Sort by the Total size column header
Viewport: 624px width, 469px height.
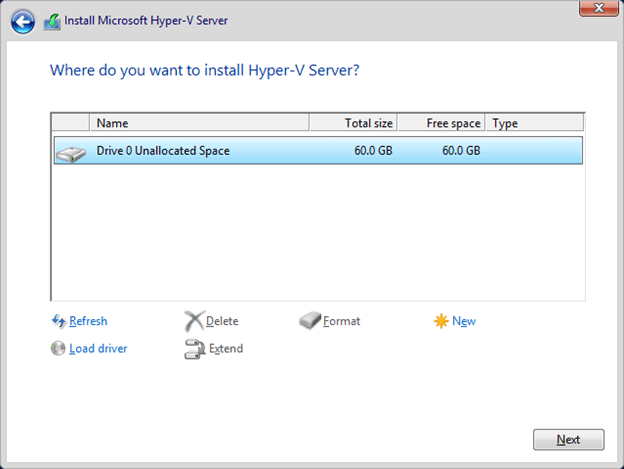pos(353,123)
